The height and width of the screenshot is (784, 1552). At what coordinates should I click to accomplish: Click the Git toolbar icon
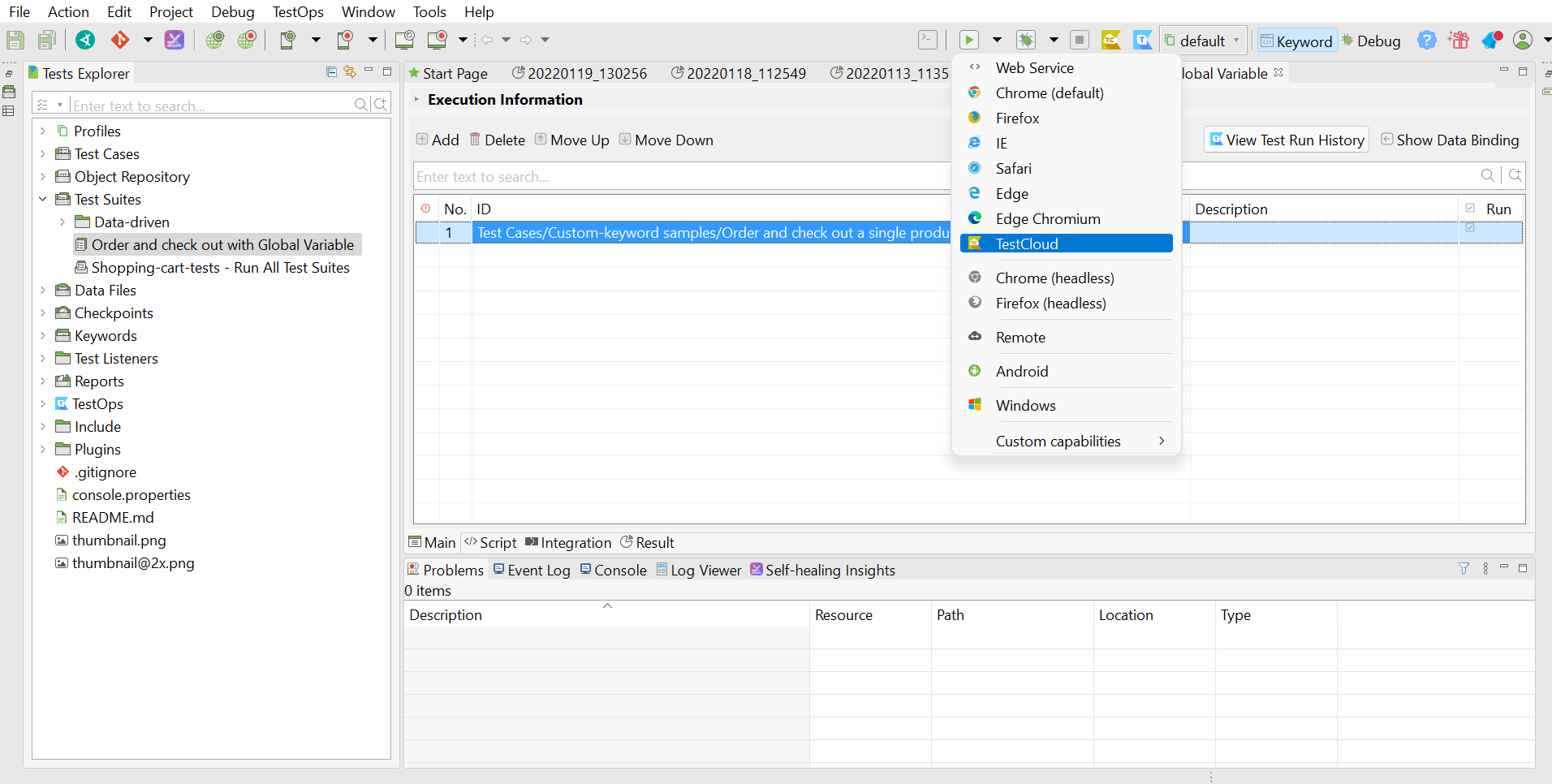tap(120, 40)
